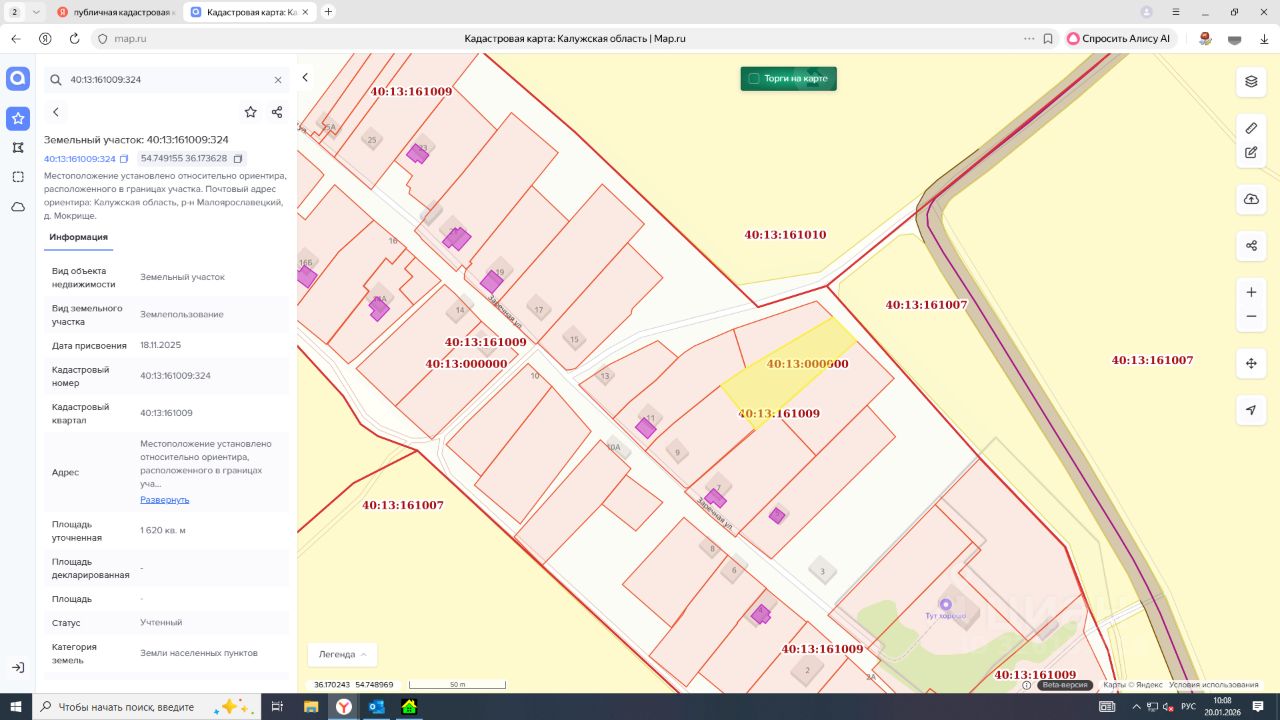Activate the four-arrow move tool
1280x720 pixels.
click(1251, 363)
